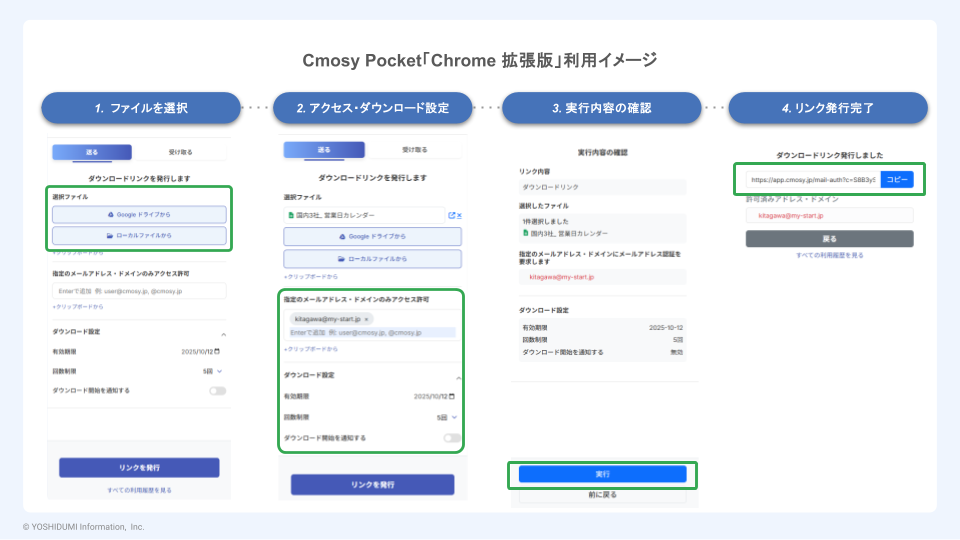Open すべての利用履歴を見る link under 戻る button
The height and width of the screenshot is (540, 960).
(x=829, y=255)
